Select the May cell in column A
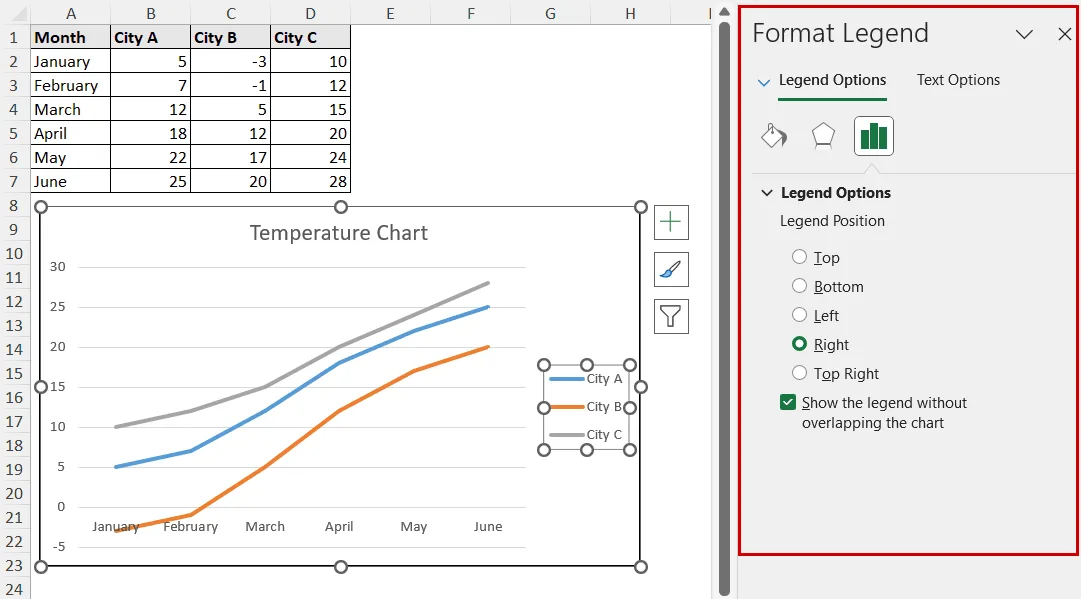The image size is (1081, 599). pyautogui.click(x=70, y=157)
